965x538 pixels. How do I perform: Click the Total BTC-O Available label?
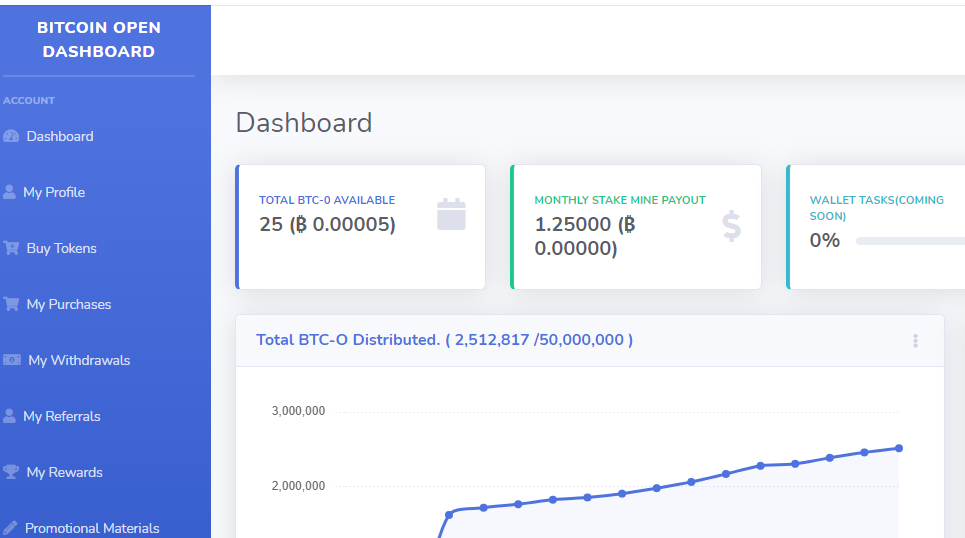327,200
